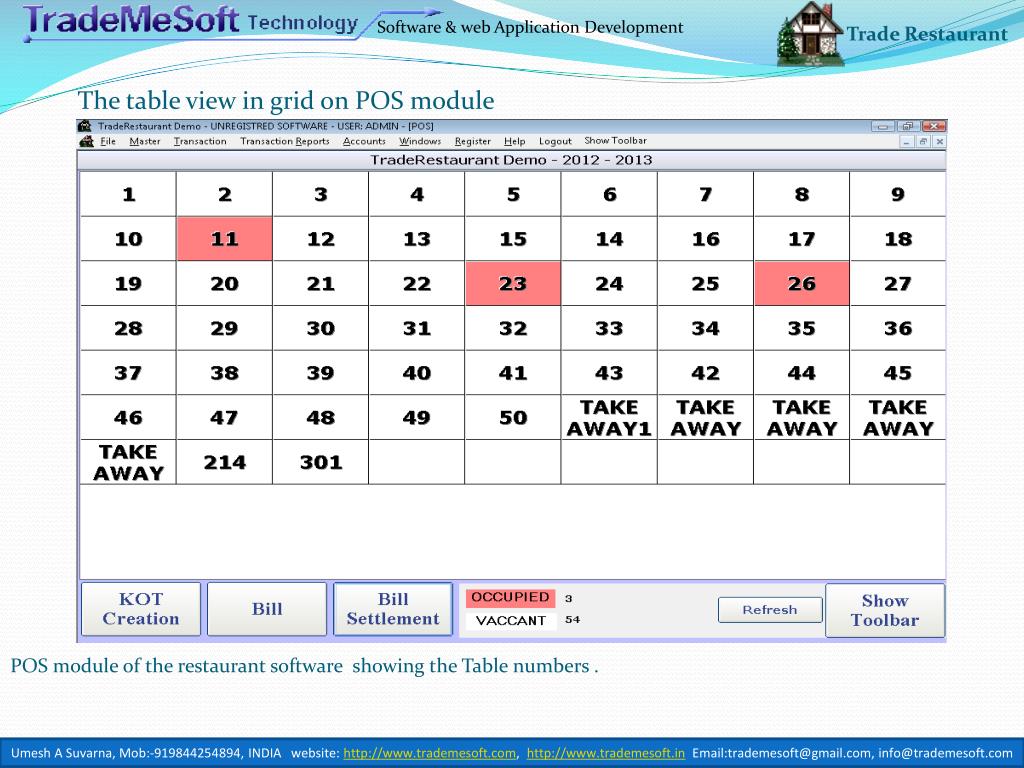Open the Transaction Reports menu

click(x=285, y=141)
